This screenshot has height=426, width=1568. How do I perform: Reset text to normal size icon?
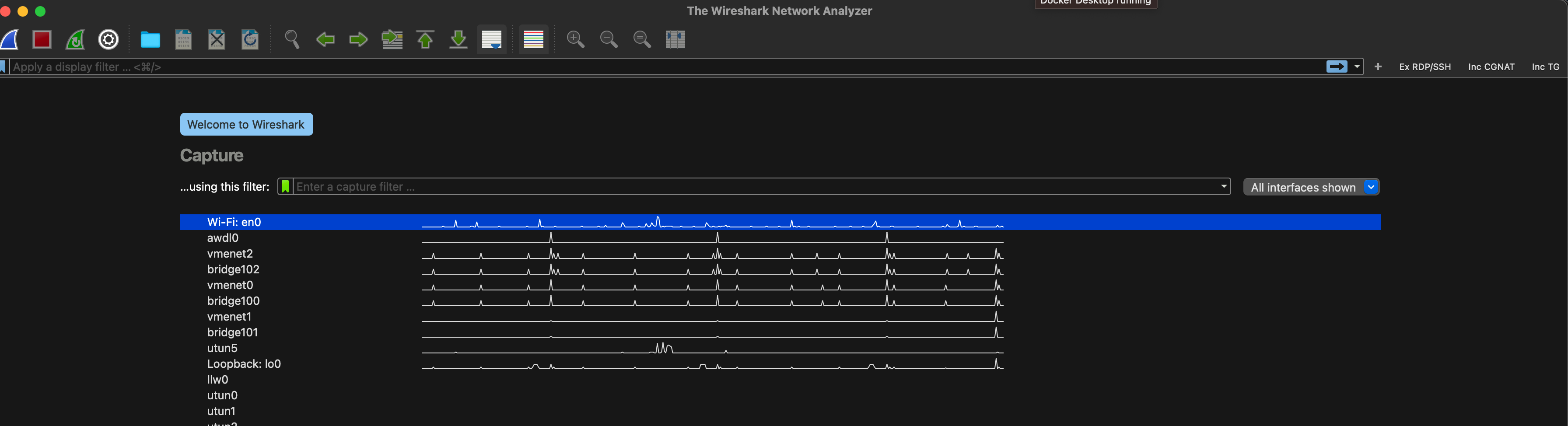pyautogui.click(x=642, y=39)
